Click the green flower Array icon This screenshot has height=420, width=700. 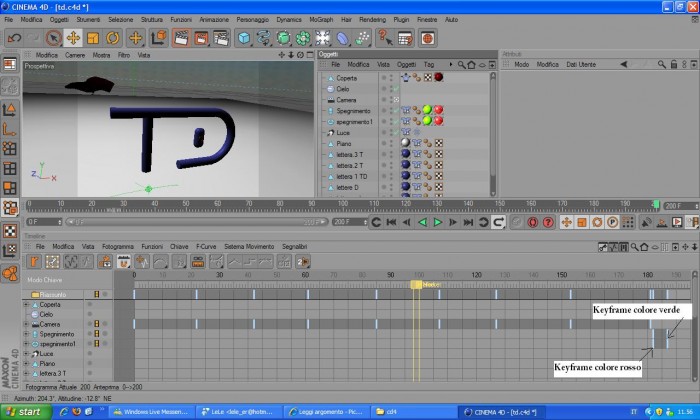coord(303,38)
